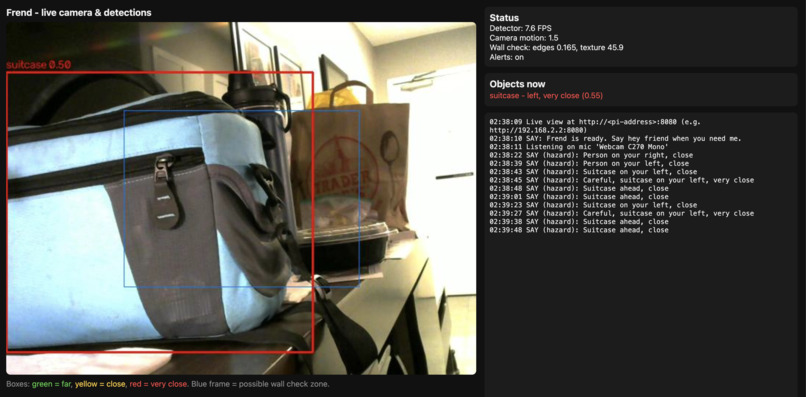Select the 02:38:43 'Suitcase on your left, close' log line

[x=593, y=172]
